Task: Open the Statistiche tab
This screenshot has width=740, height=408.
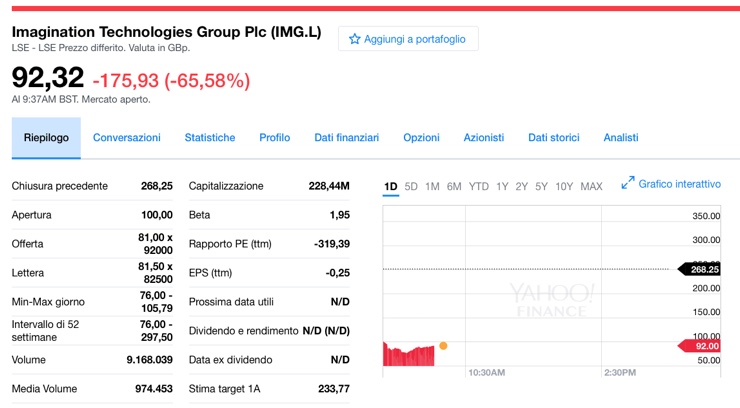Action: pyautogui.click(x=210, y=138)
